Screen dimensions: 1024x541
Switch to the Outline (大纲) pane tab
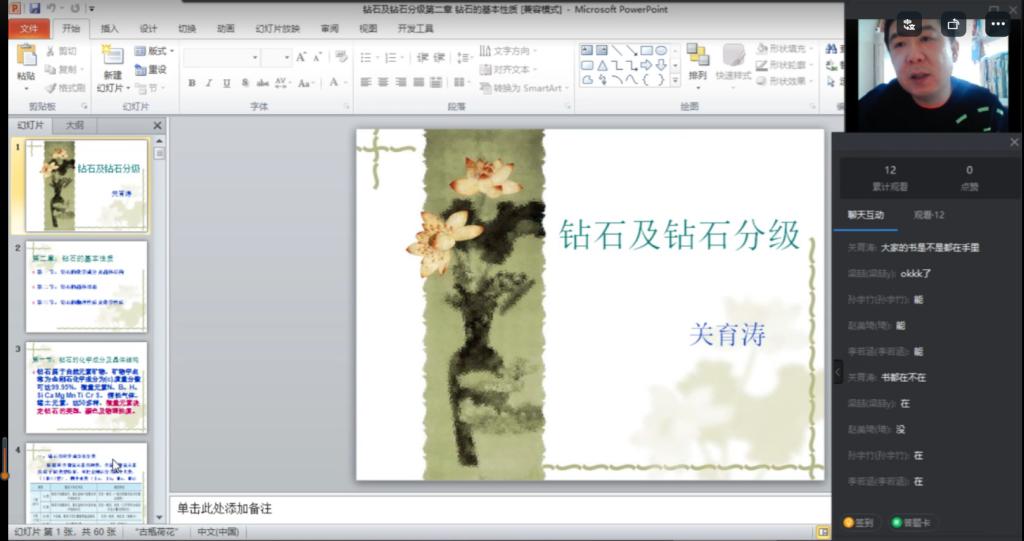point(75,125)
